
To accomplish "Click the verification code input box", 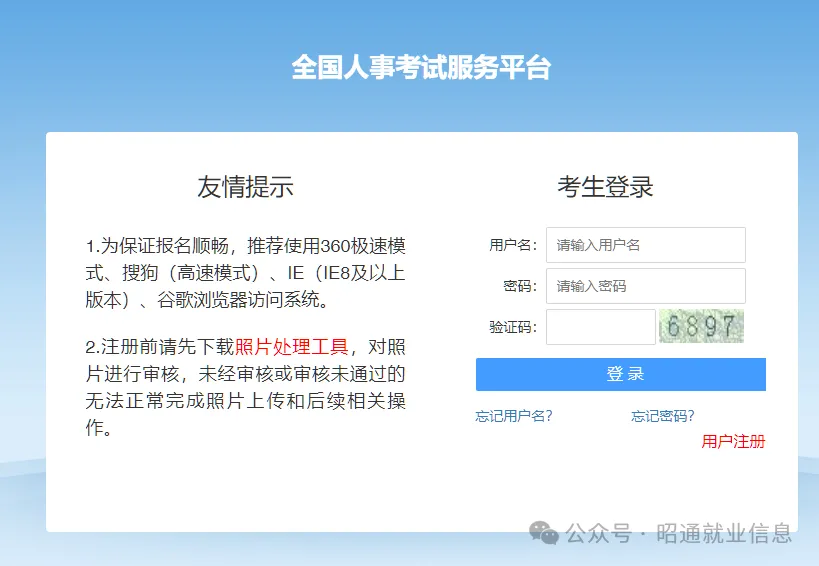I will 601,327.
